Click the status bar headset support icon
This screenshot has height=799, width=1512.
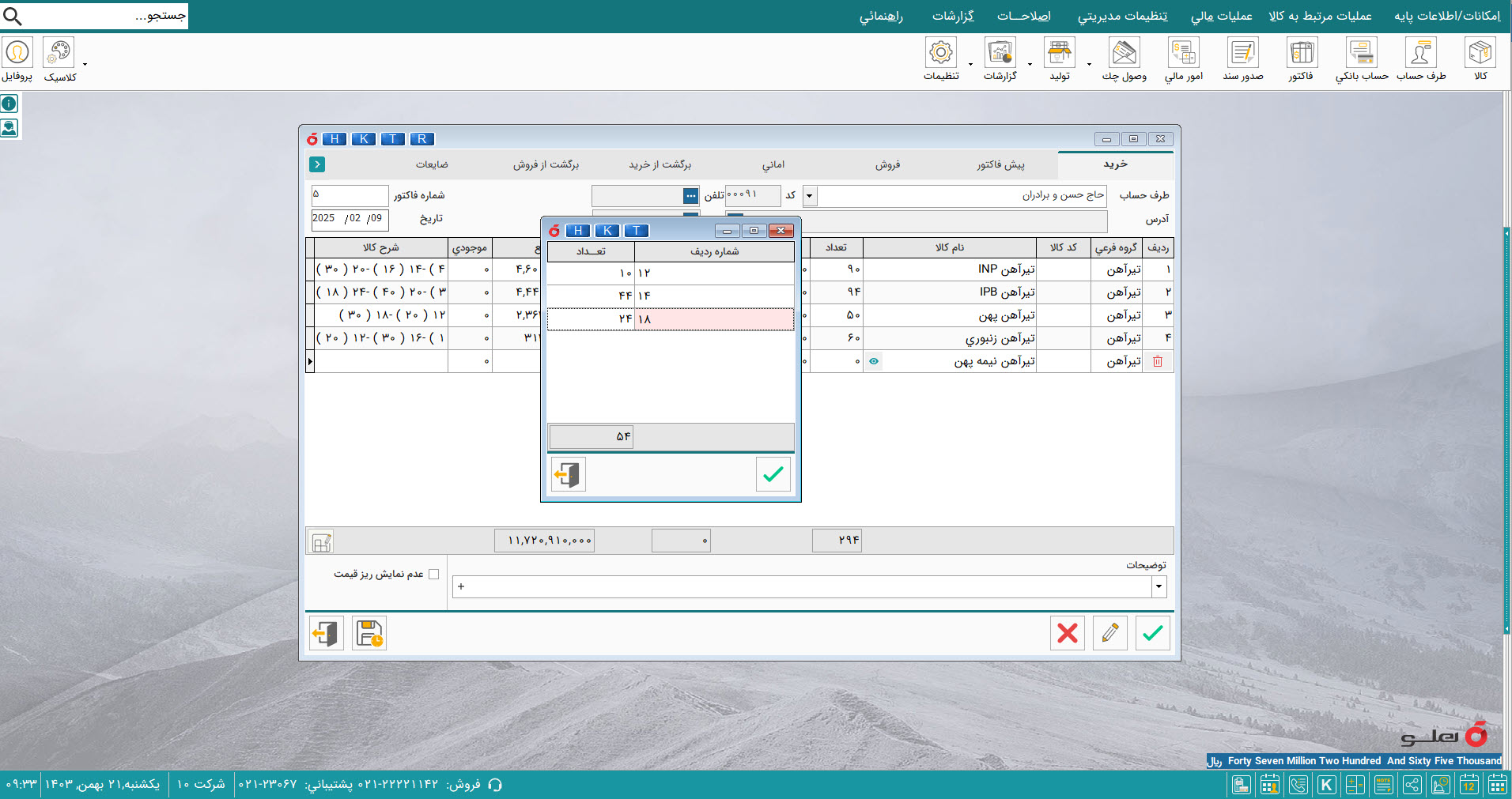pyautogui.click(x=495, y=785)
